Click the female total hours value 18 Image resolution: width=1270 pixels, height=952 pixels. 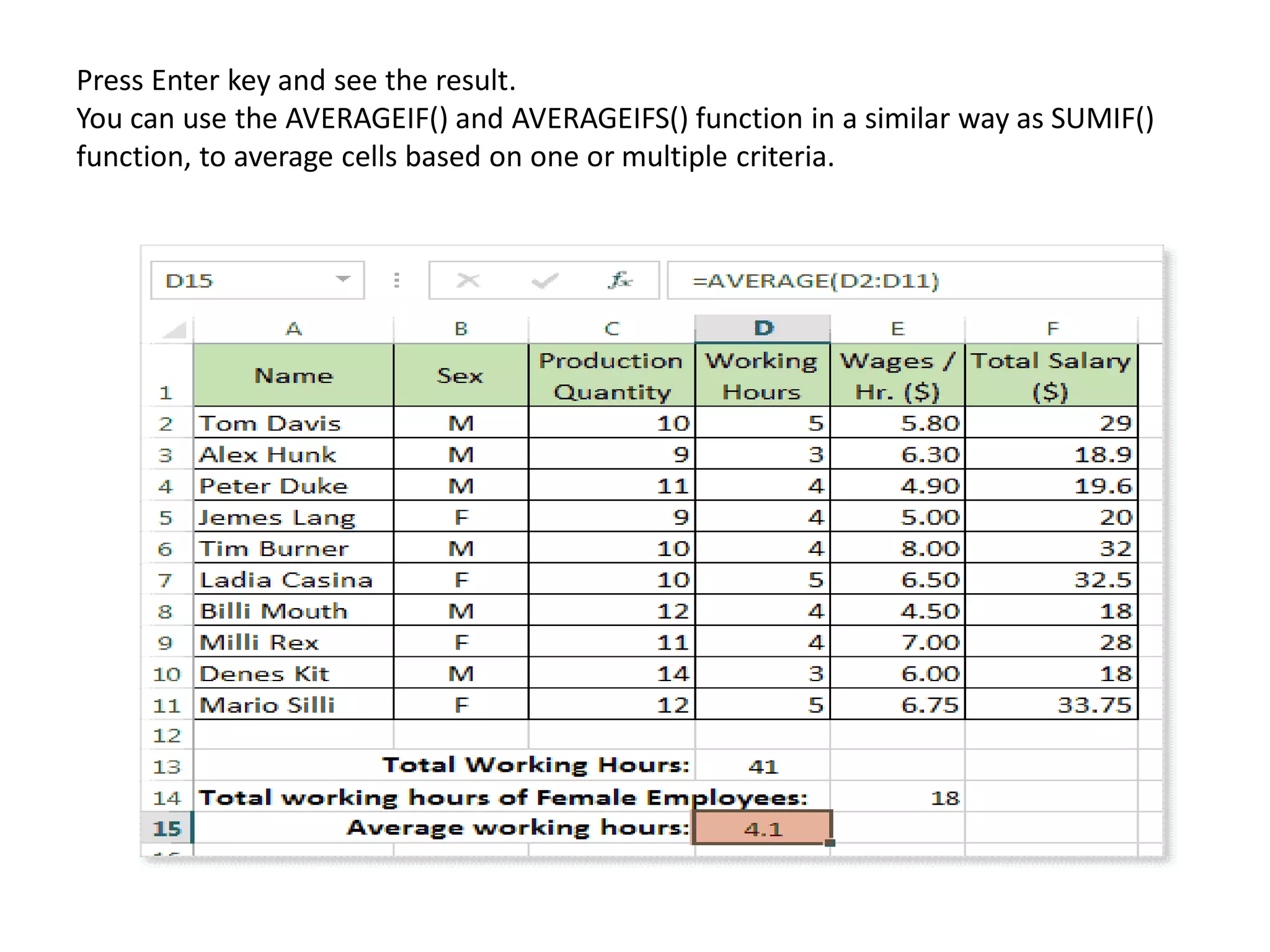point(897,797)
